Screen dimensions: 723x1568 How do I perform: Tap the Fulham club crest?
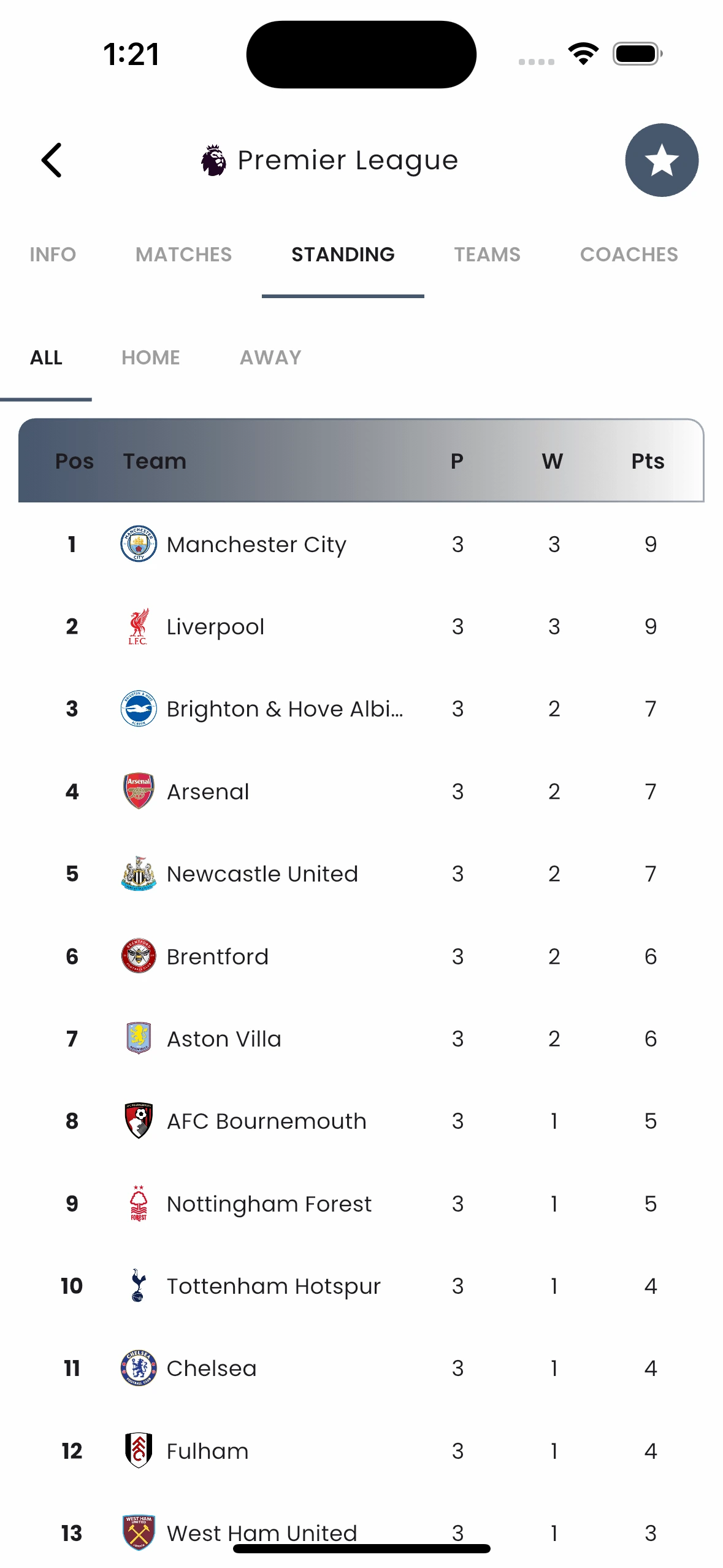(x=139, y=1450)
